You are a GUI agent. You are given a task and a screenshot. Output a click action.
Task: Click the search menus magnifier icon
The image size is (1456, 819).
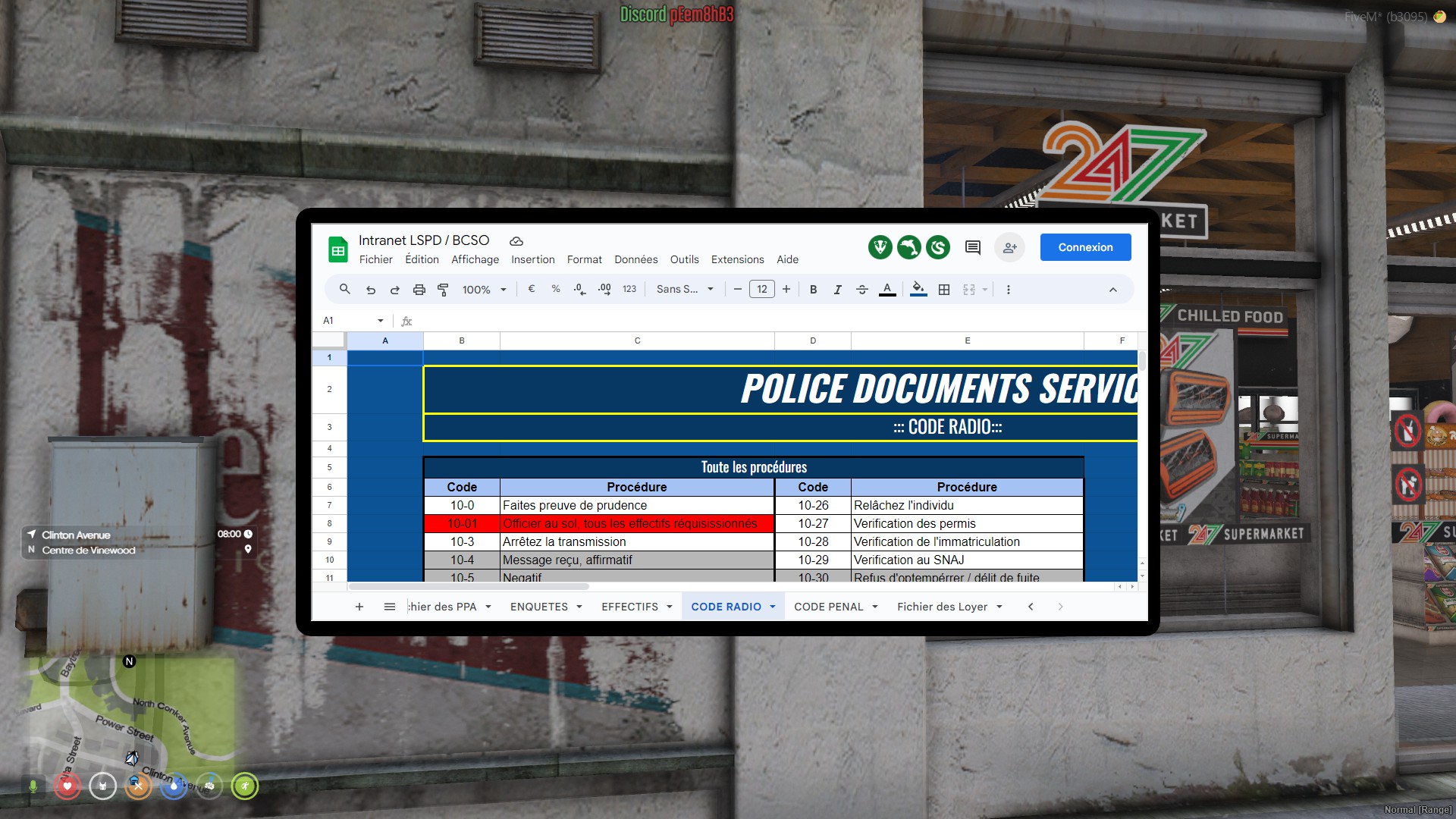(344, 289)
